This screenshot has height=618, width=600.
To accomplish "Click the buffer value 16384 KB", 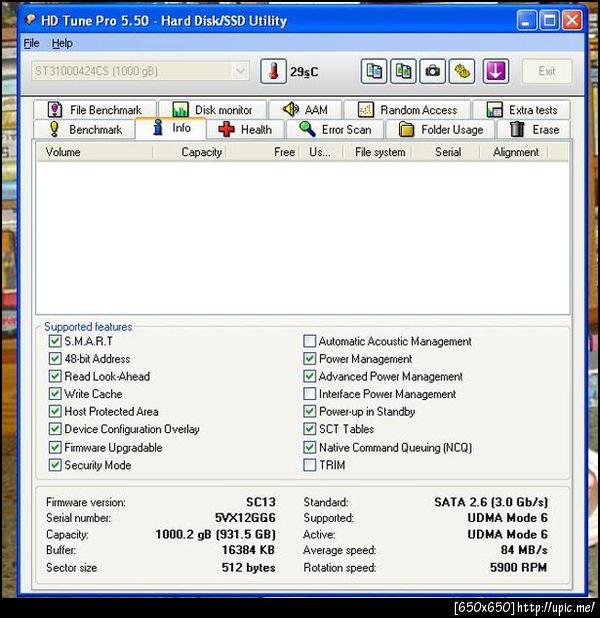I will click(x=248, y=549).
